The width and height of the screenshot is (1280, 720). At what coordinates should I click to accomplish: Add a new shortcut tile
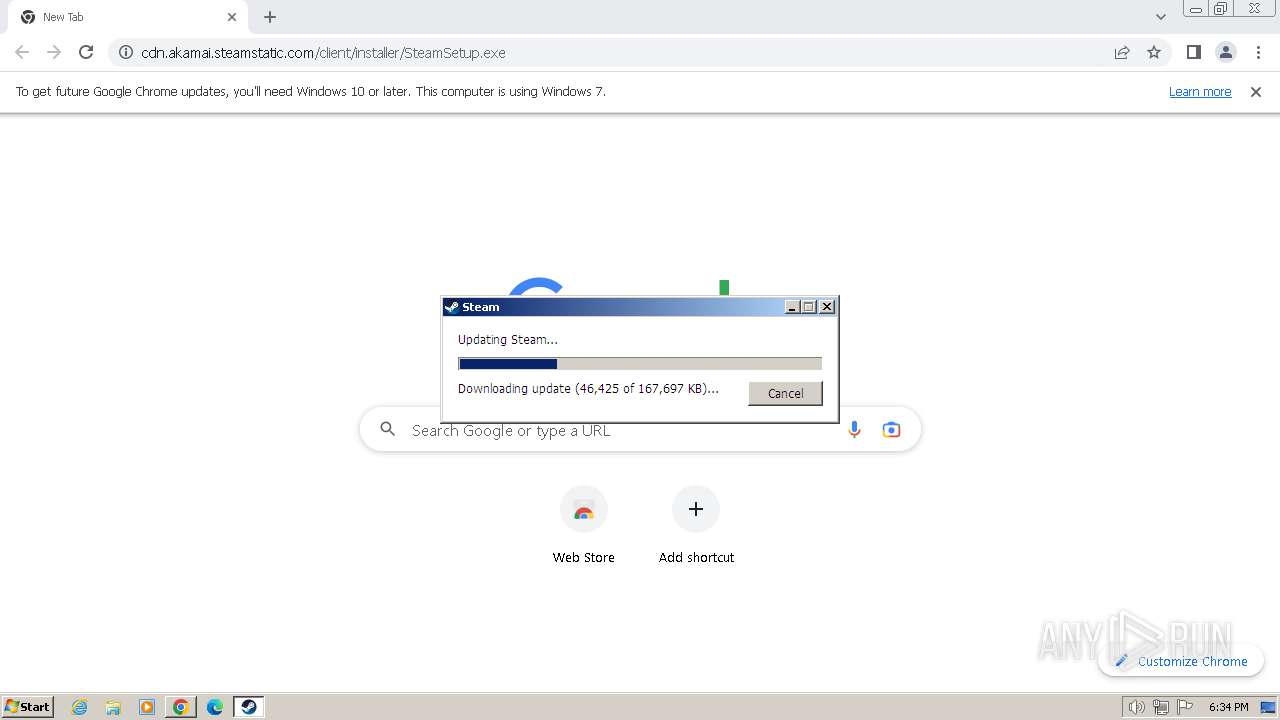pos(696,526)
